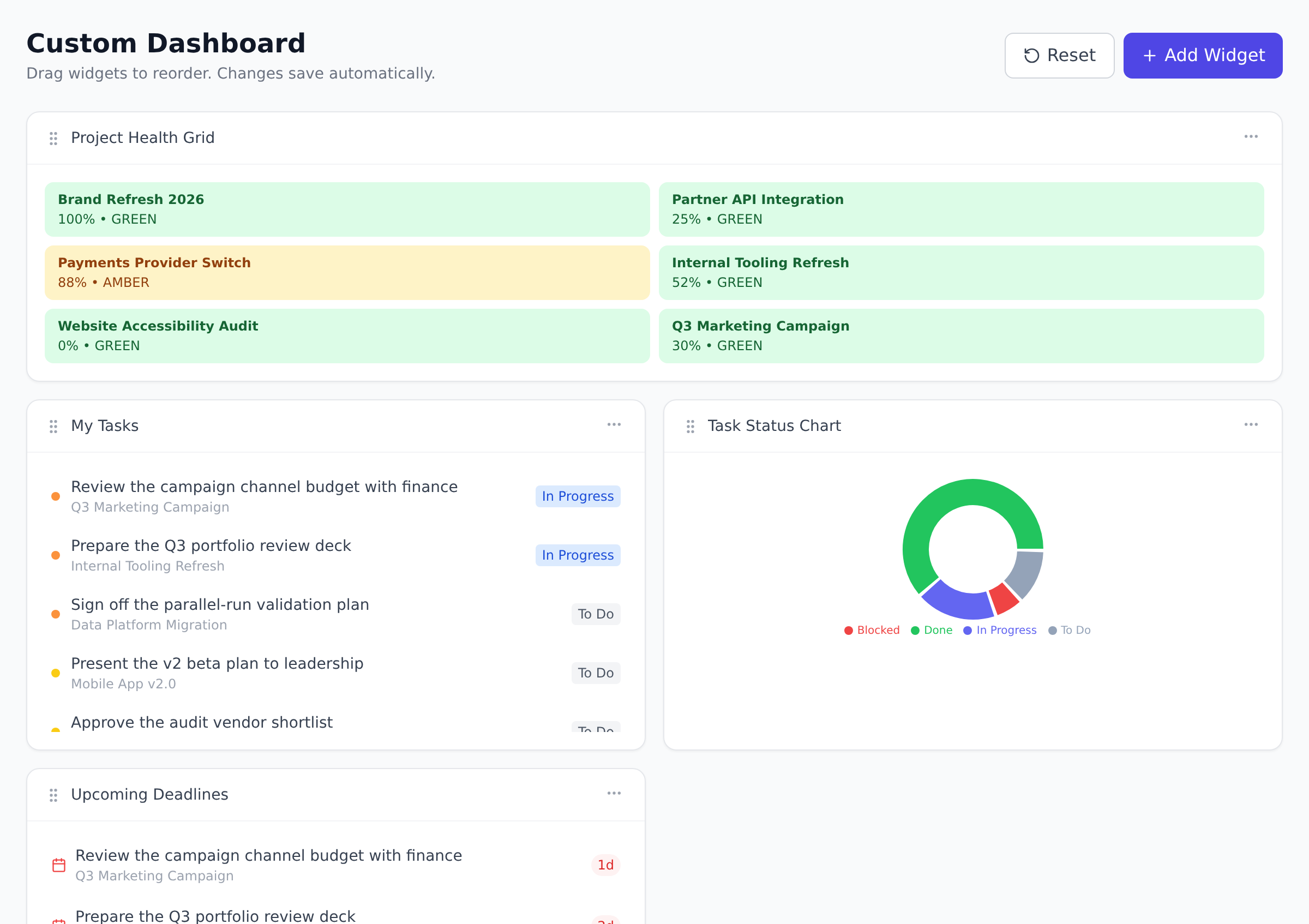Viewport: 1309px width, 924px height.
Task: Grab the Project Health Grid drag handle
Action: [53, 139]
